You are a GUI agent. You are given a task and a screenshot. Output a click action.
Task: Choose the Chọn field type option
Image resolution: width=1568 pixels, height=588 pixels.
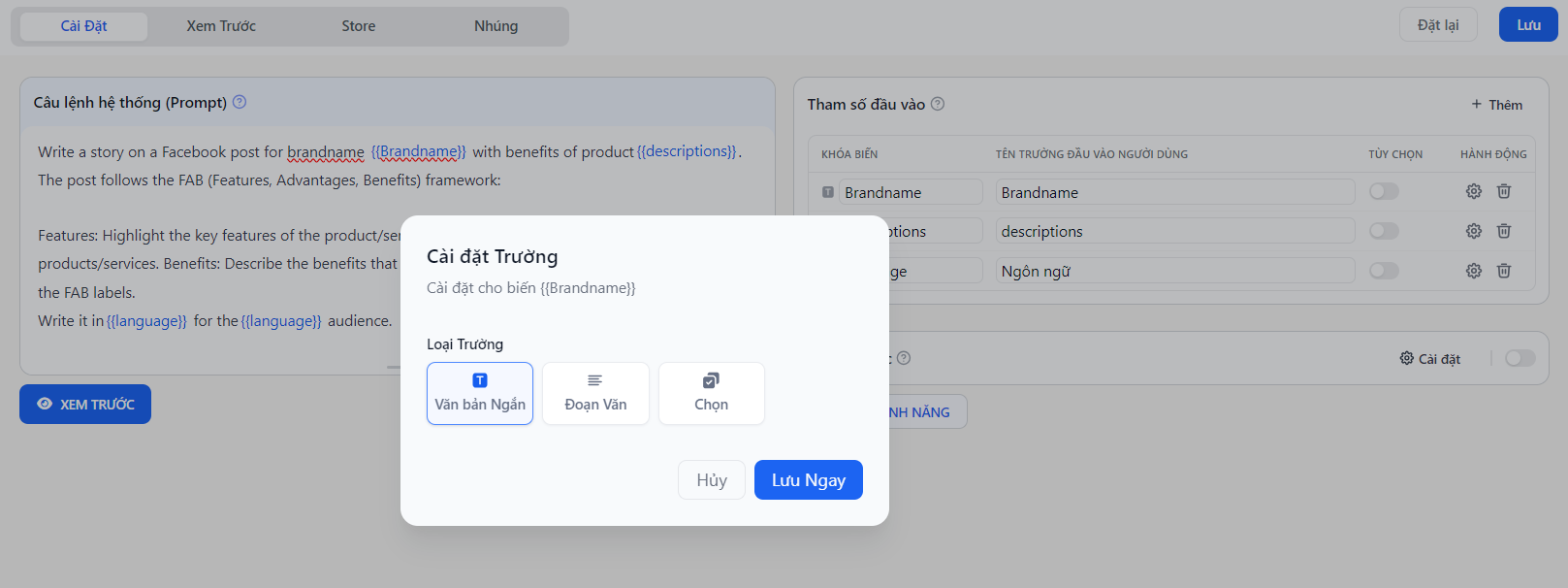[x=711, y=393]
